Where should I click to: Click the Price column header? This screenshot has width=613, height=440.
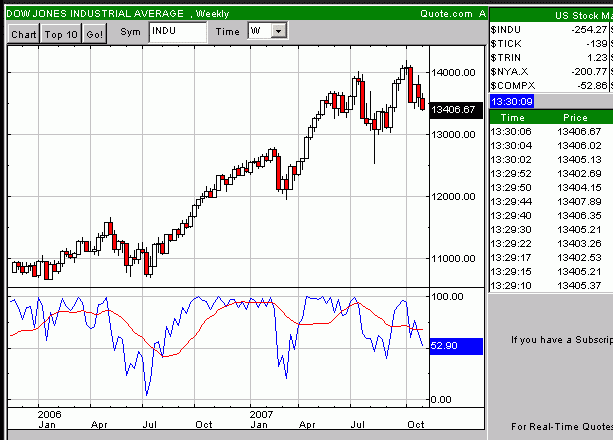click(575, 118)
